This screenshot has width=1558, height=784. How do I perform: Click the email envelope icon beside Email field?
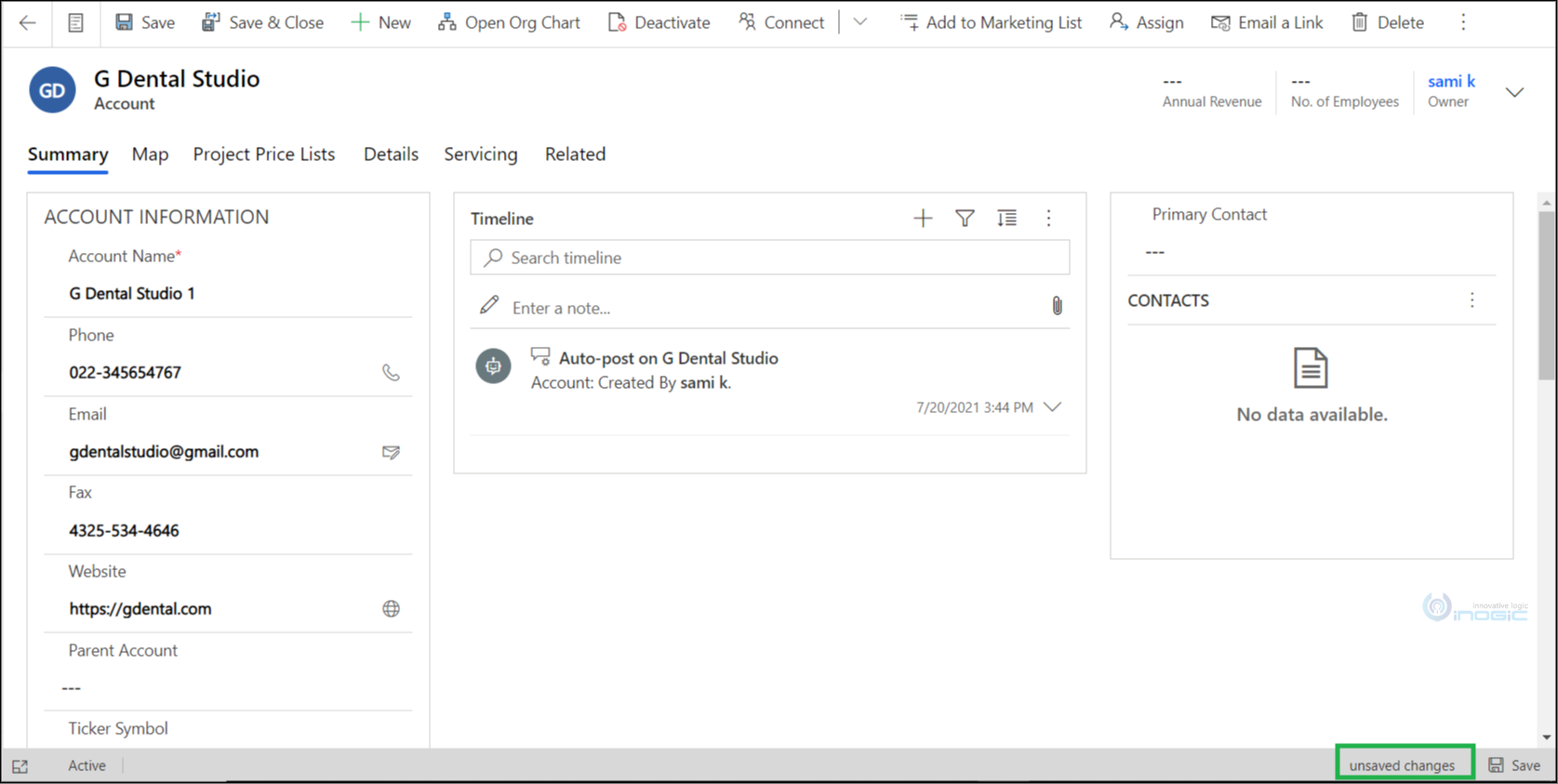(391, 452)
